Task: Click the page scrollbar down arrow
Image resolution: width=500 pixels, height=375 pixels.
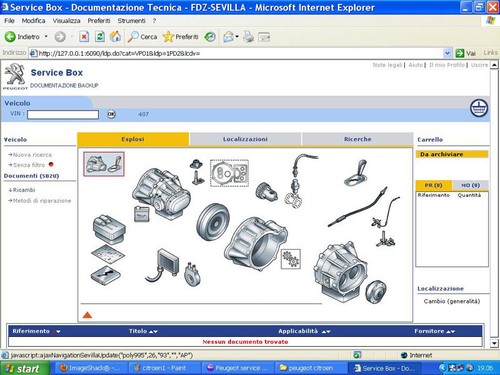Action: 494,343
